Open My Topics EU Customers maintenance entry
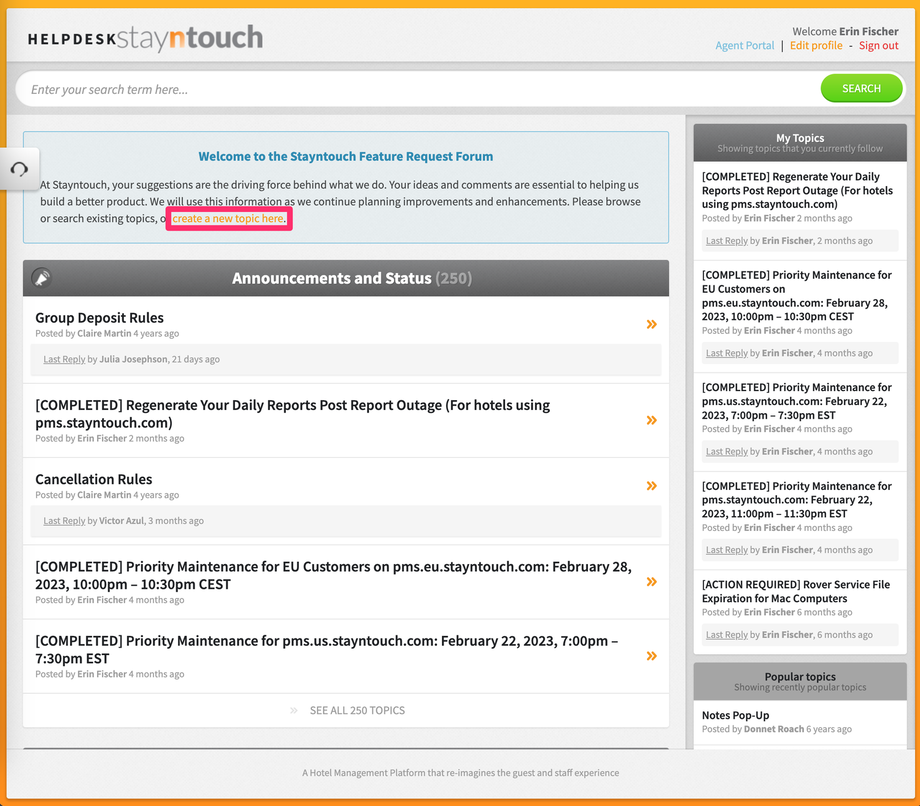The width and height of the screenshot is (920, 806). tap(797, 296)
